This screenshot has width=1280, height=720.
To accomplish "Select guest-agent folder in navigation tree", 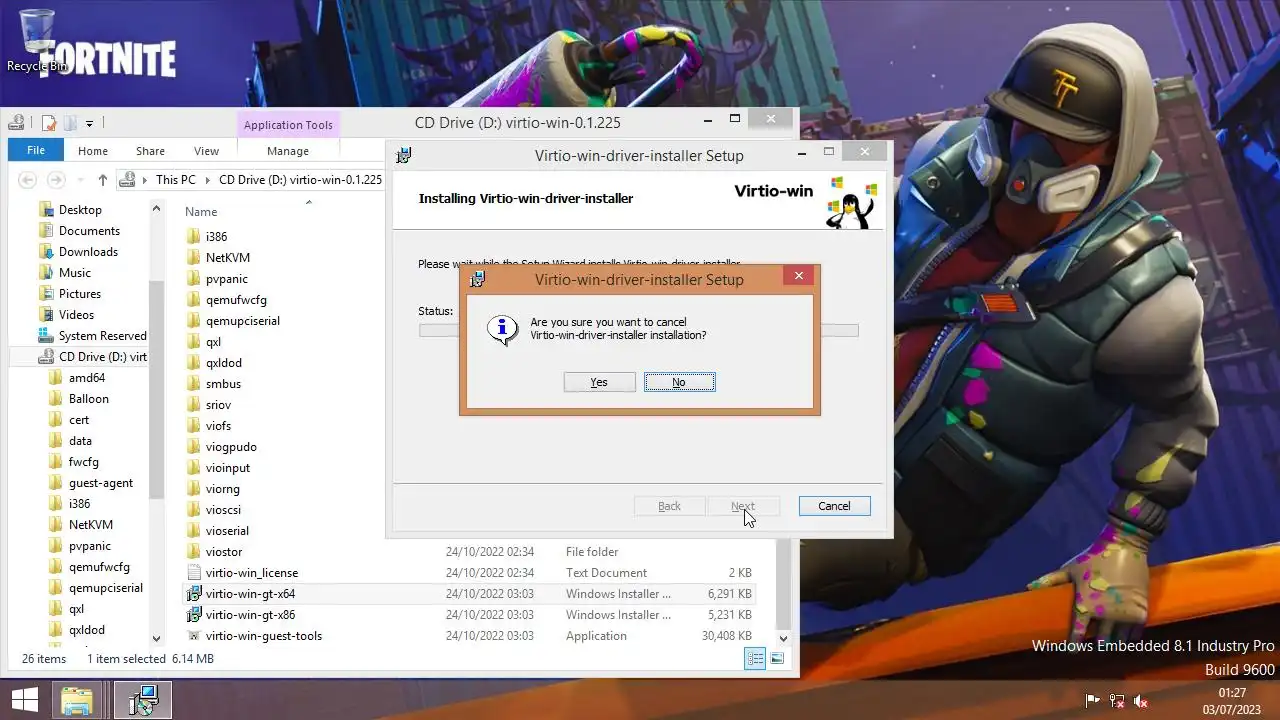I will click(x=101, y=483).
